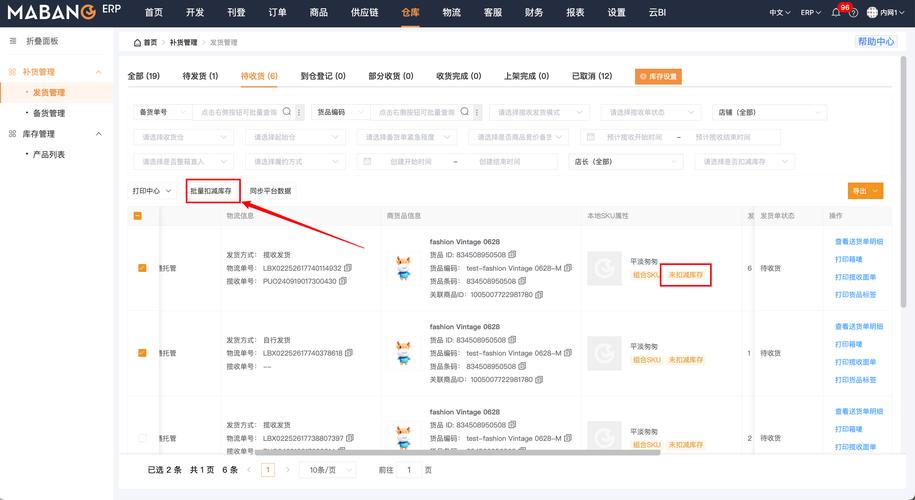Copy 关联商品ID in second row
Image resolution: width=915 pixels, height=500 pixels.
[539, 379]
